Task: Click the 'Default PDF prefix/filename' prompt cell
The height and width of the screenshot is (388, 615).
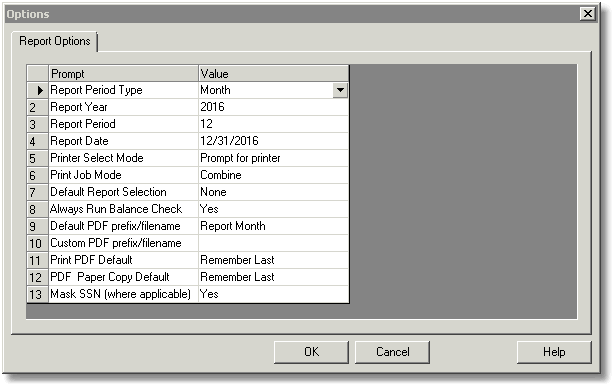Action: pyautogui.click(x=124, y=226)
